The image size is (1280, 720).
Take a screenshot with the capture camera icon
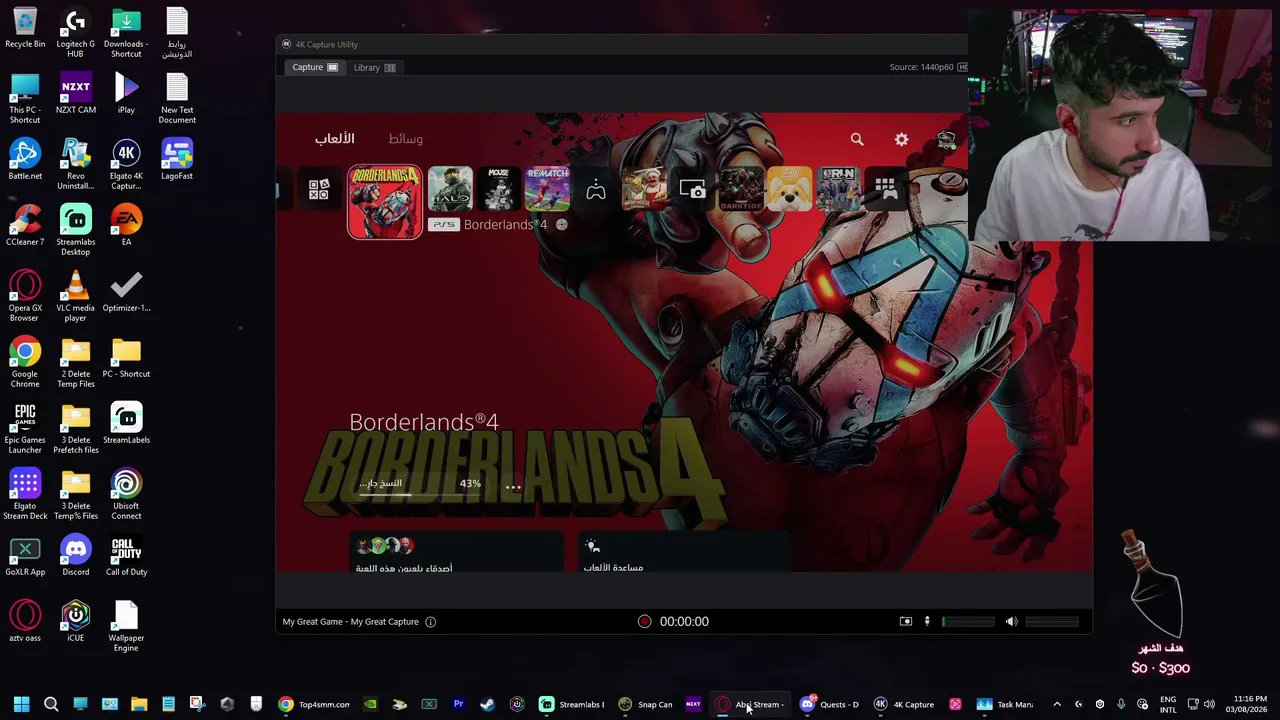pyautogui.click(x=906, y=622)
